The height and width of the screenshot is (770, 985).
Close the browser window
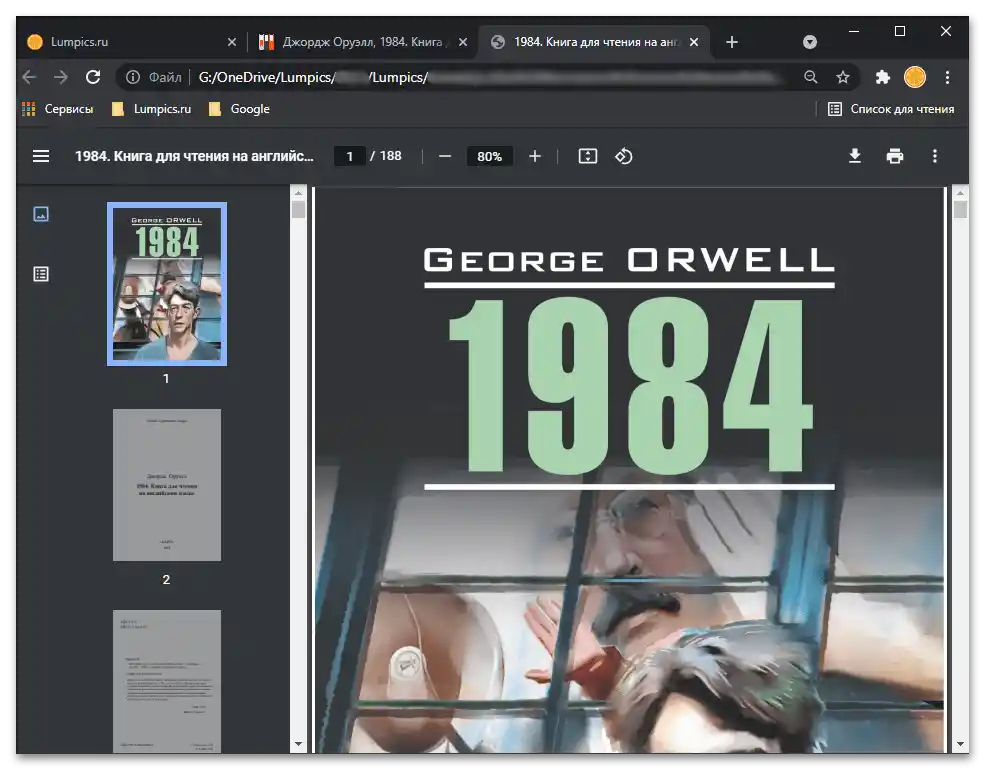point(945,31)
